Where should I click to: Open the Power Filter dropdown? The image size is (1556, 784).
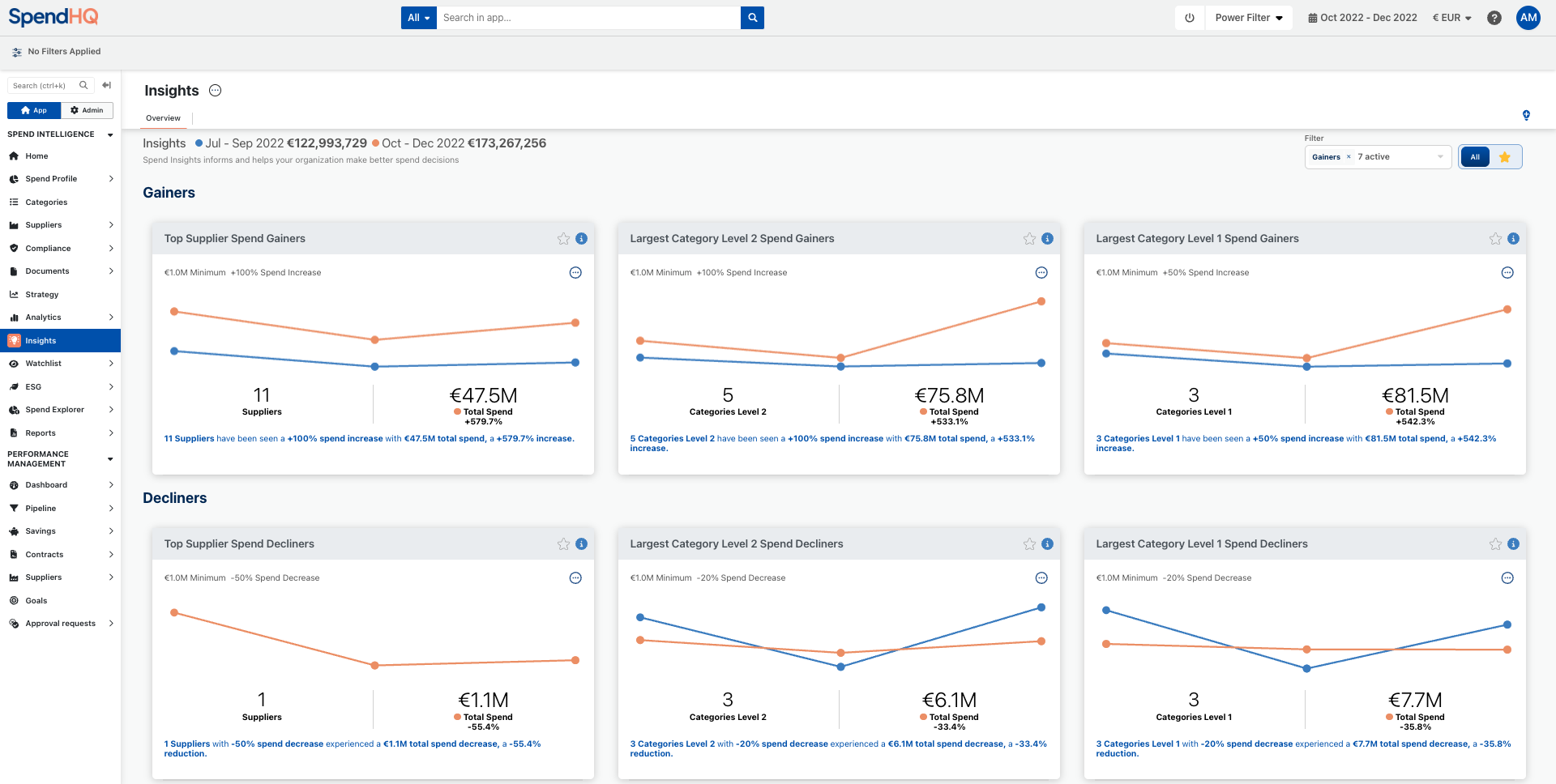point(1248,18)
